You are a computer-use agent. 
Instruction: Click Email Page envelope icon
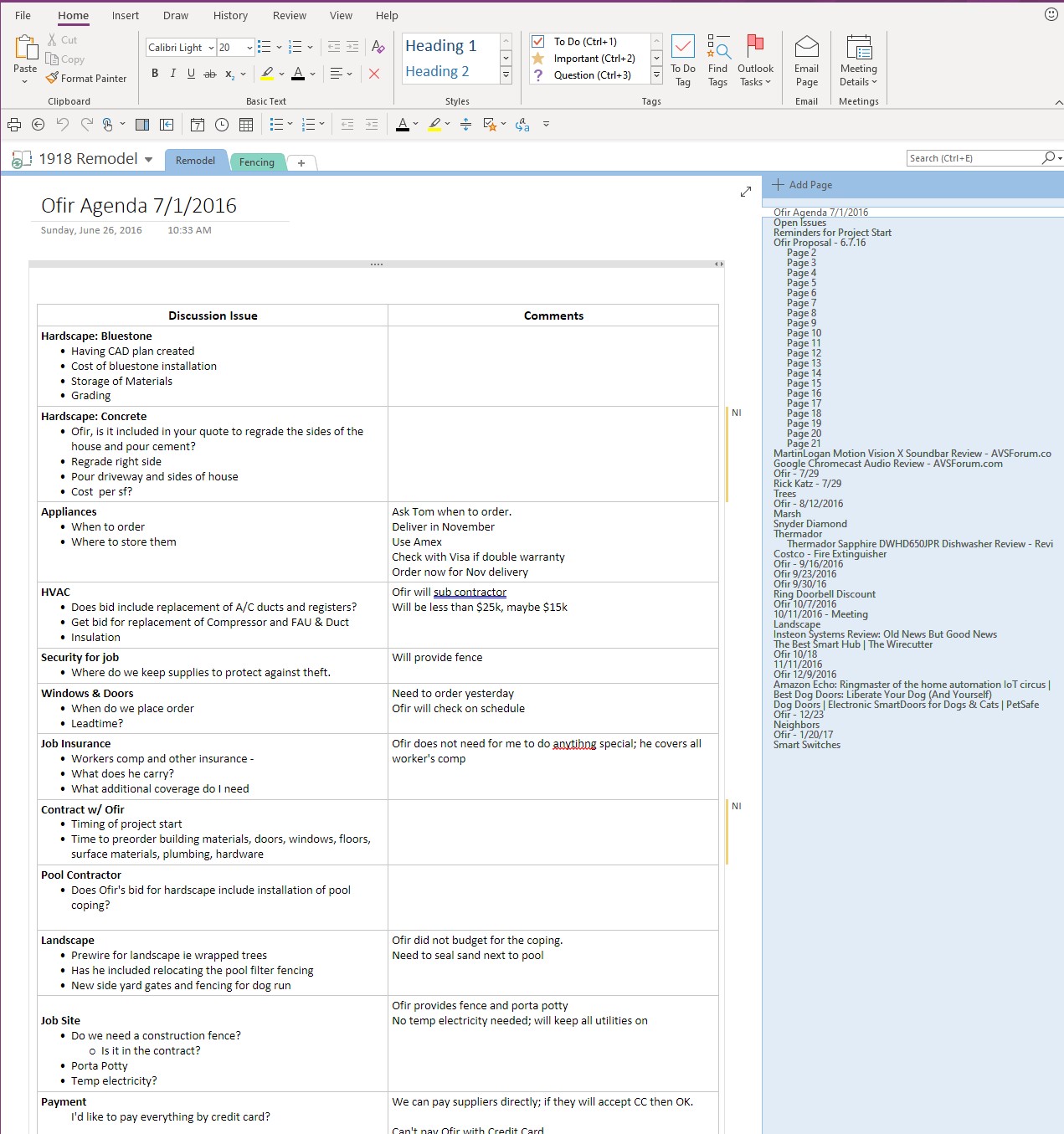pos(807,47)
